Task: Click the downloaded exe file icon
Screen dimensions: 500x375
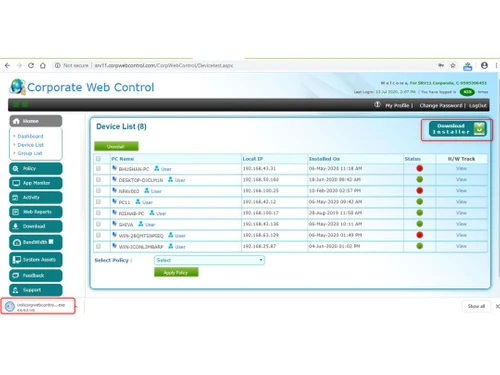Action: tap(10, 306)
